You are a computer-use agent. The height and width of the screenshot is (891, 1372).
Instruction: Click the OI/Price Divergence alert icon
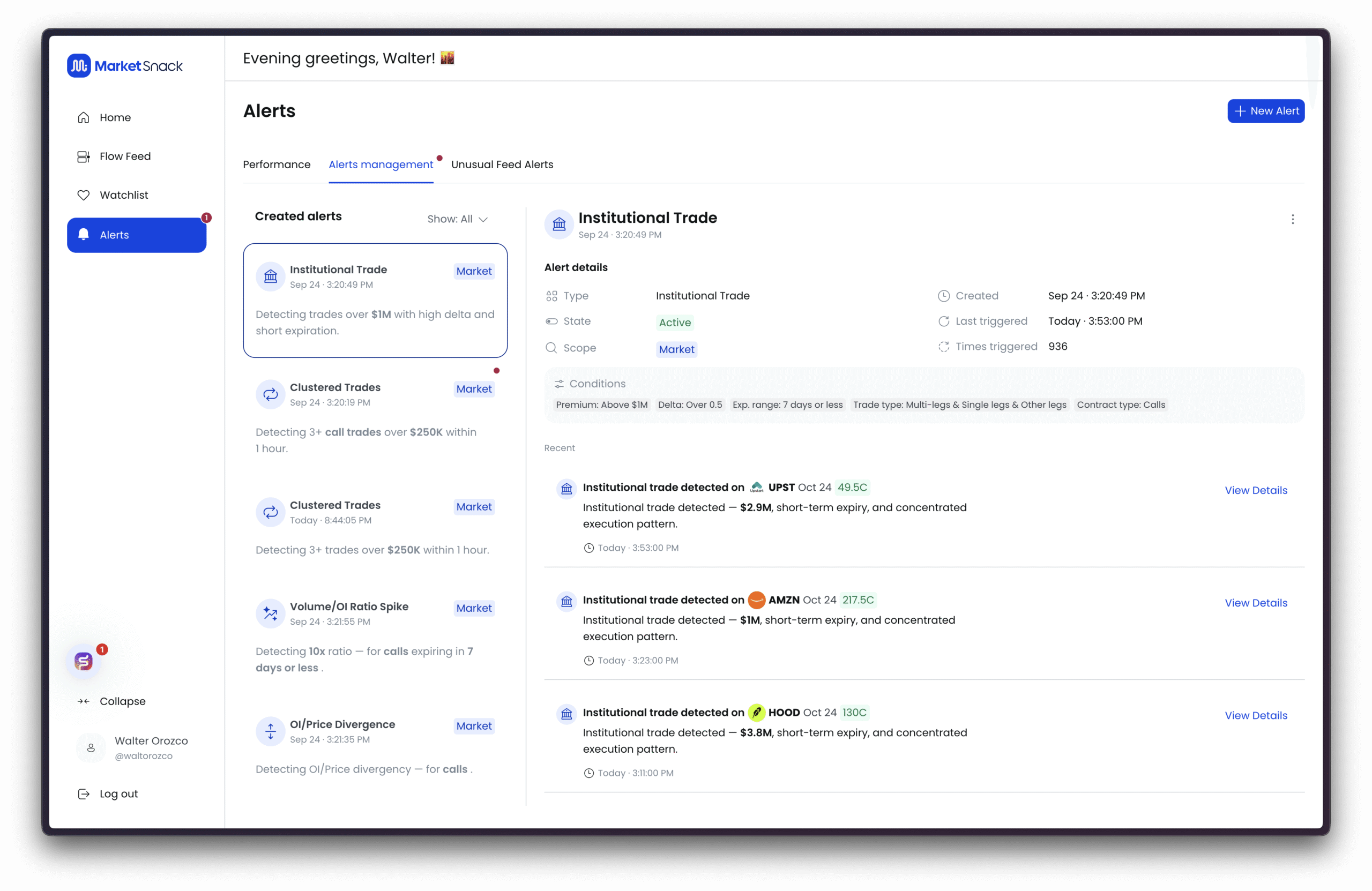(x=270, y=731)
